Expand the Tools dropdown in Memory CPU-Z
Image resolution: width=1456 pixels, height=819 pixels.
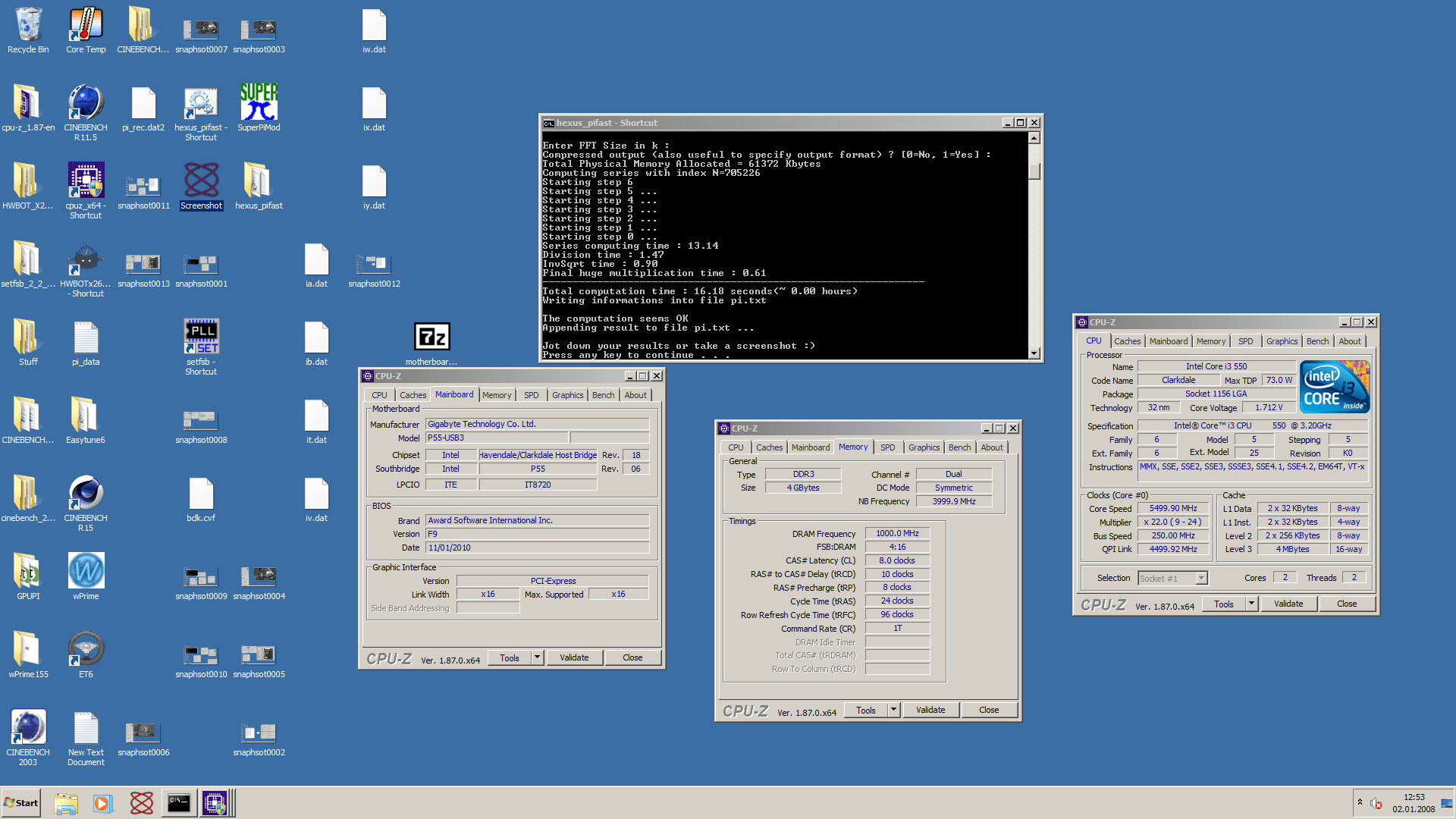893,710
